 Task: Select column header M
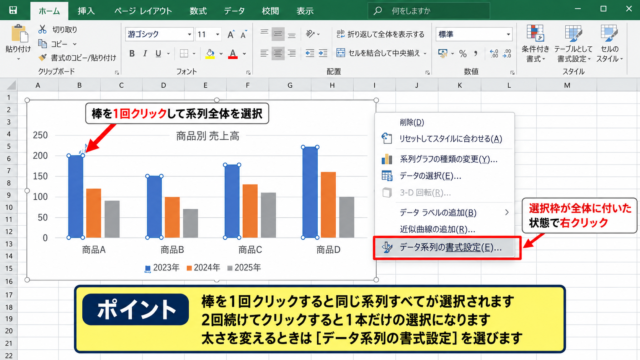coord(567,85)
